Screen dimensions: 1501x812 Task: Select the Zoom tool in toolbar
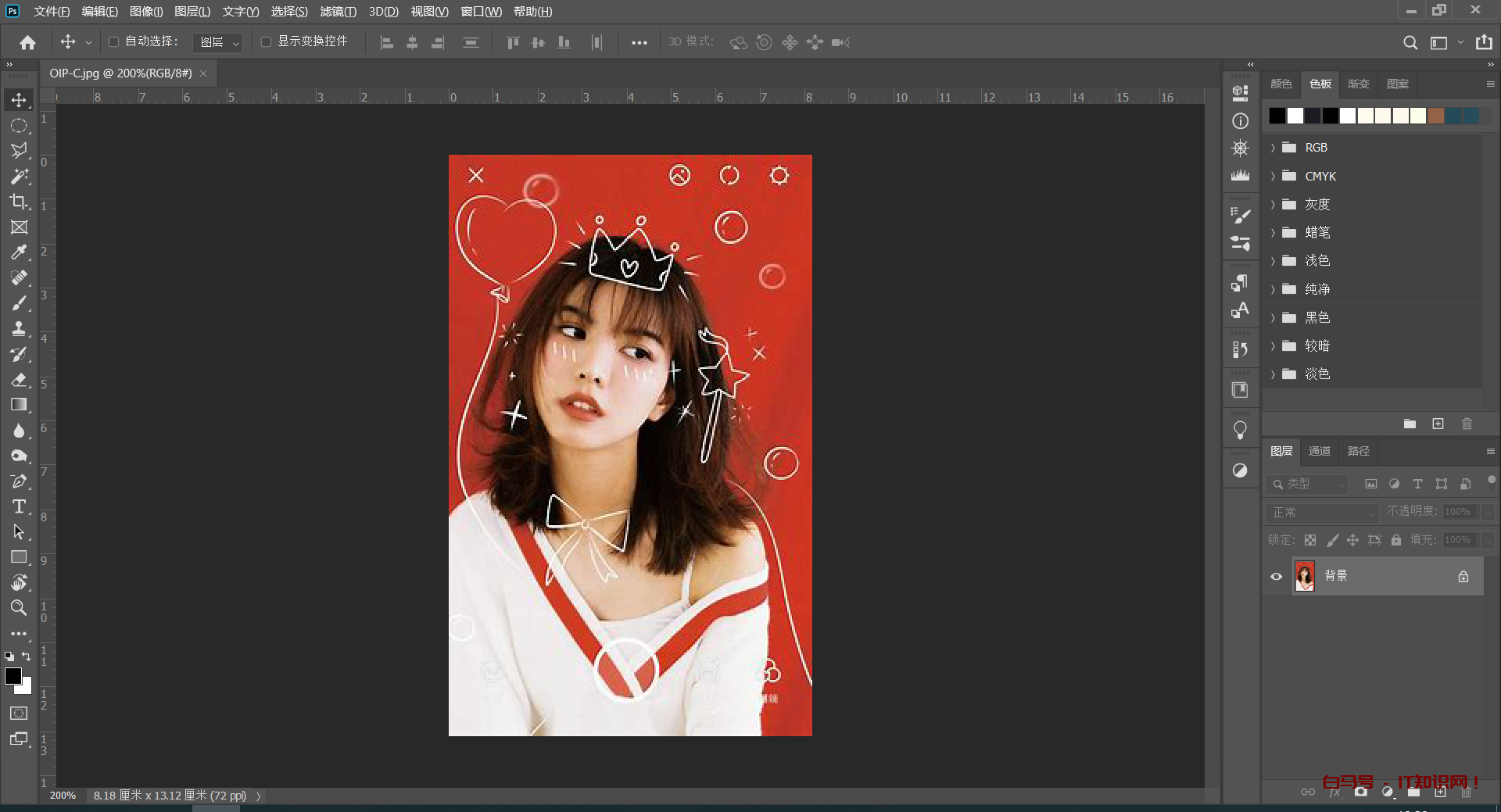click(19, 607)
